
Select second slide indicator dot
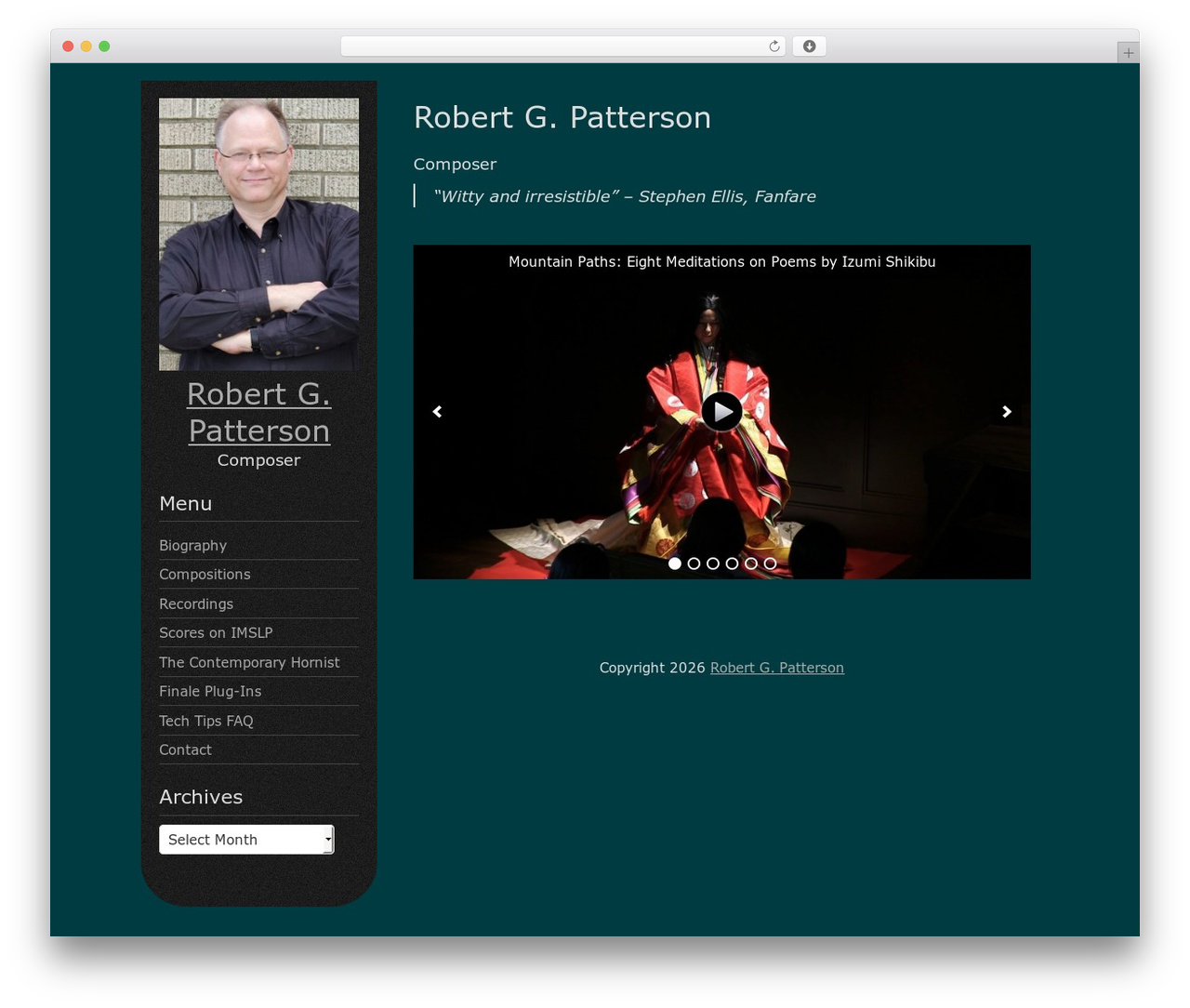(694, 564)
